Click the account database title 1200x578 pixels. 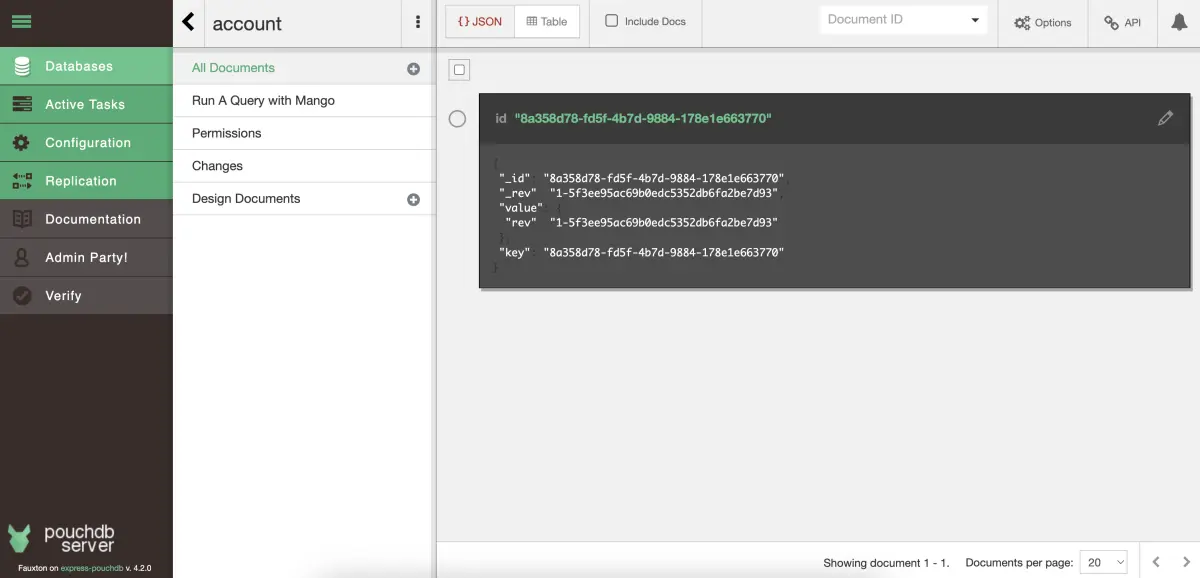[247, 24]
